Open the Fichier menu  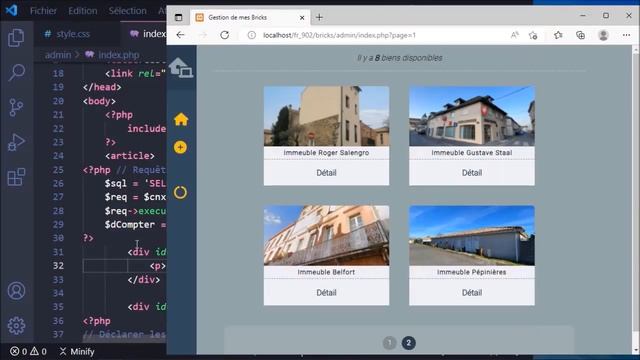[x=43, y=11]
